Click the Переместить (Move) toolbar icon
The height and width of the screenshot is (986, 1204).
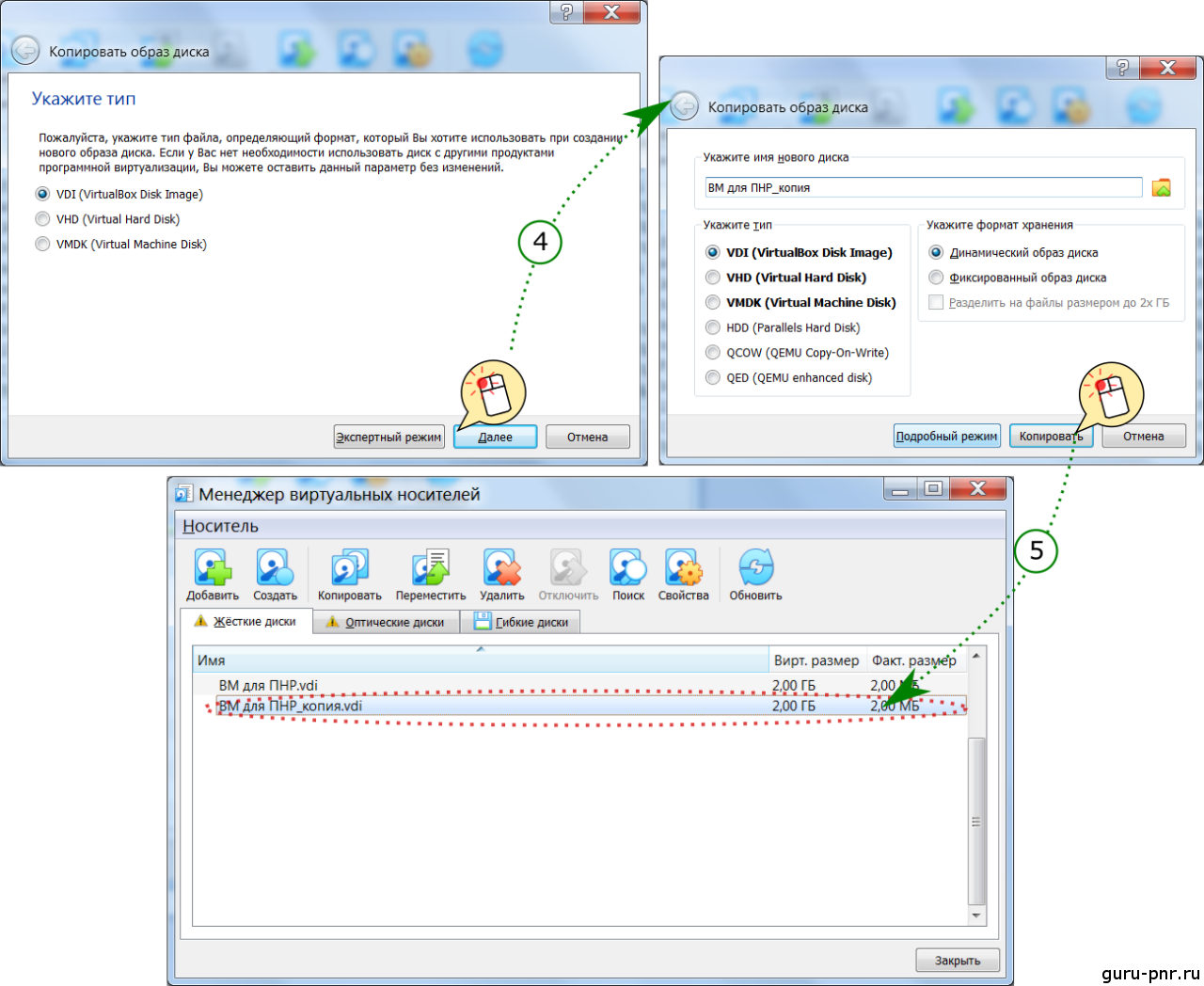[431, 569]
